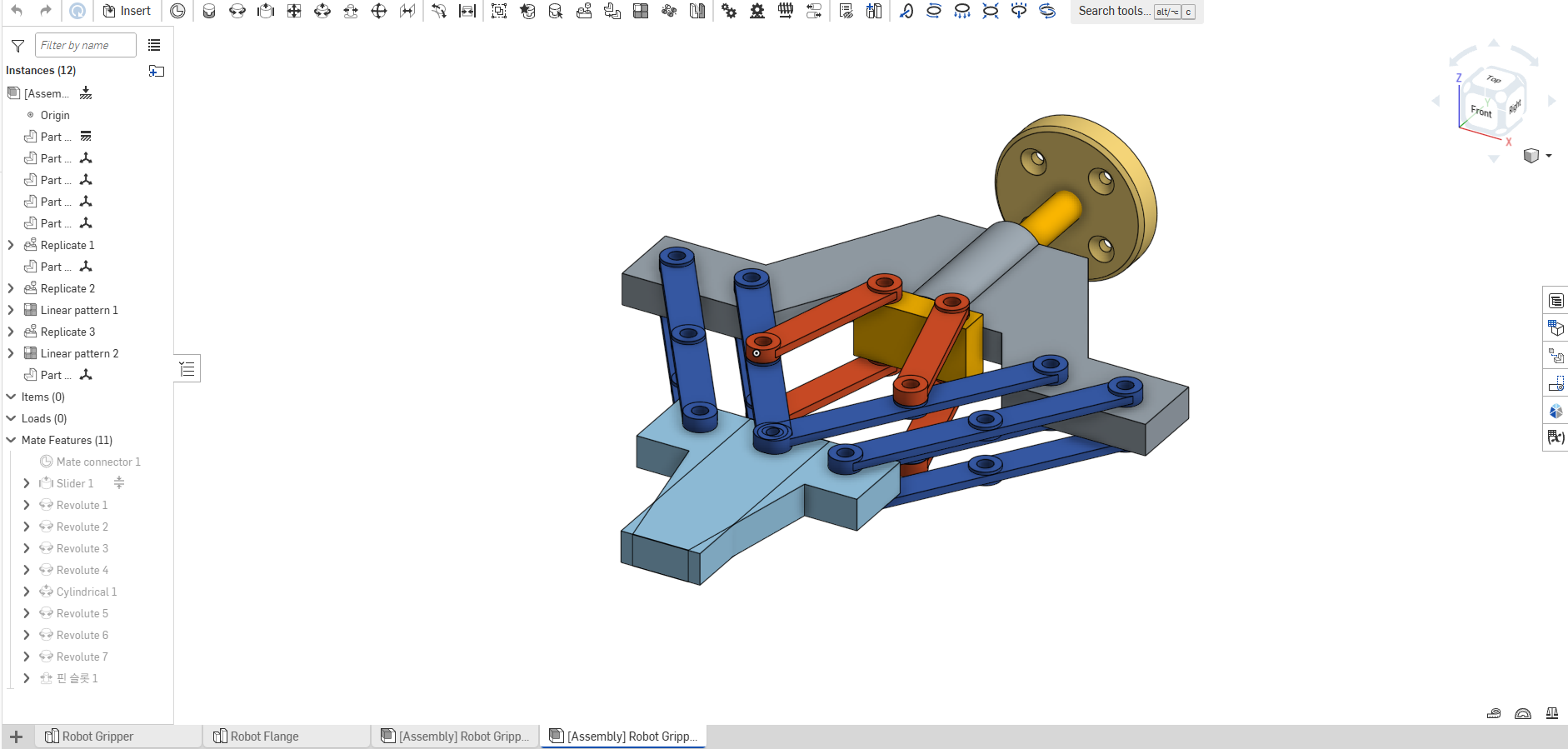
Task: Select the Width mate tool
Action: click(467, 11)
